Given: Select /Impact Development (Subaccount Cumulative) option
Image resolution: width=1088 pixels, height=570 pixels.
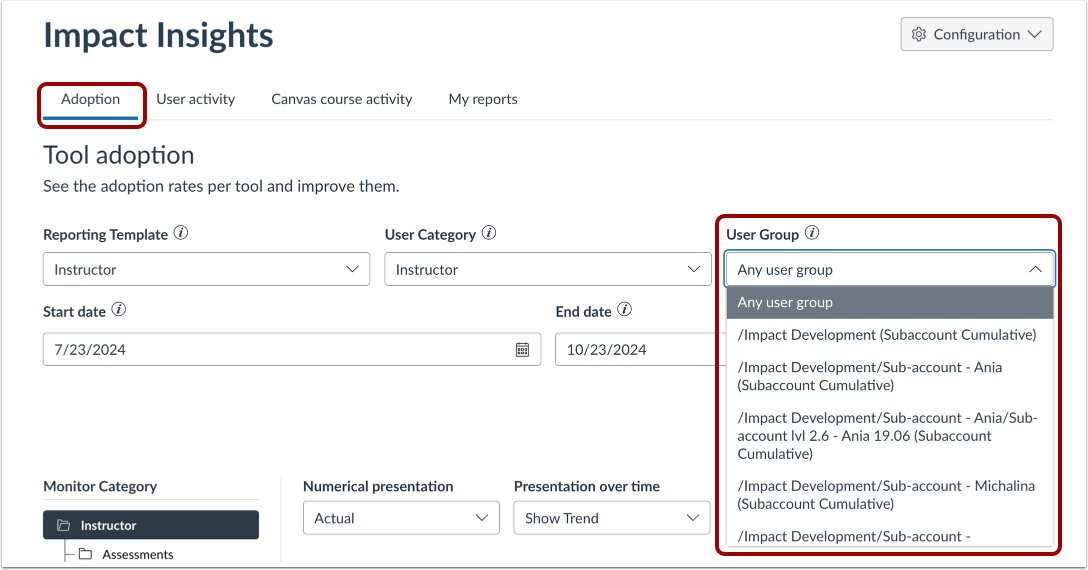Looking at the screenshot, I should pos(887,335).
